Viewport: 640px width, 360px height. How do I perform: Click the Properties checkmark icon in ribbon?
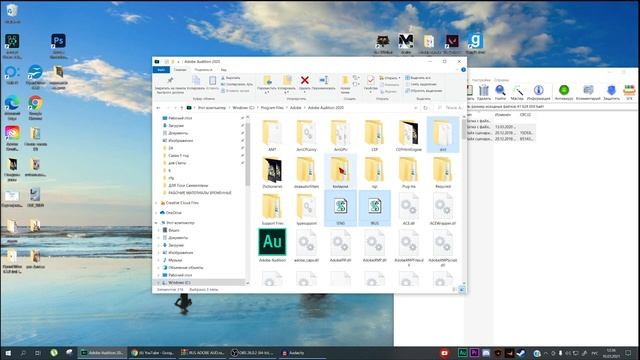click(x=370, y=80)
